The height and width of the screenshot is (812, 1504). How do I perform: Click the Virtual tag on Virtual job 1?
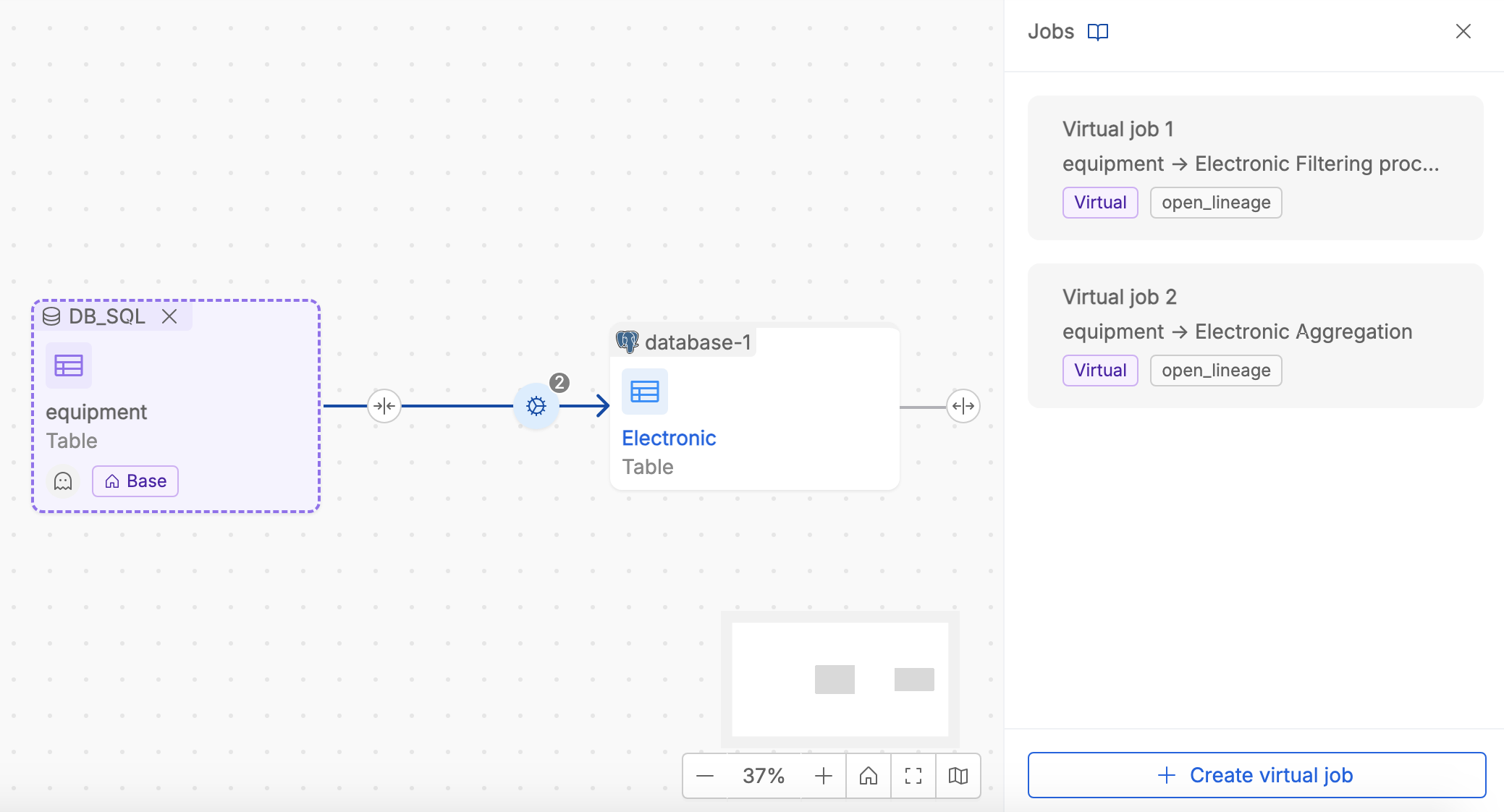(x=1100, y=203)
